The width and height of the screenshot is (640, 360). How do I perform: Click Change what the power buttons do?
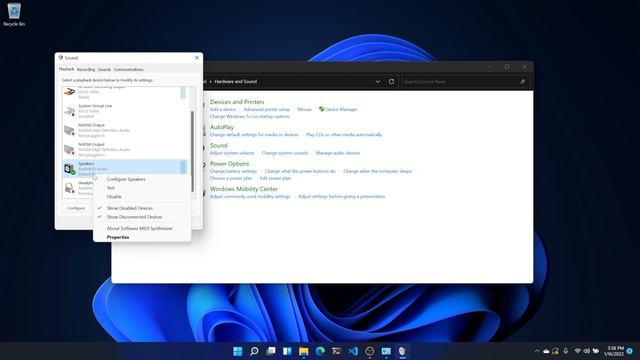coord(300,171)
